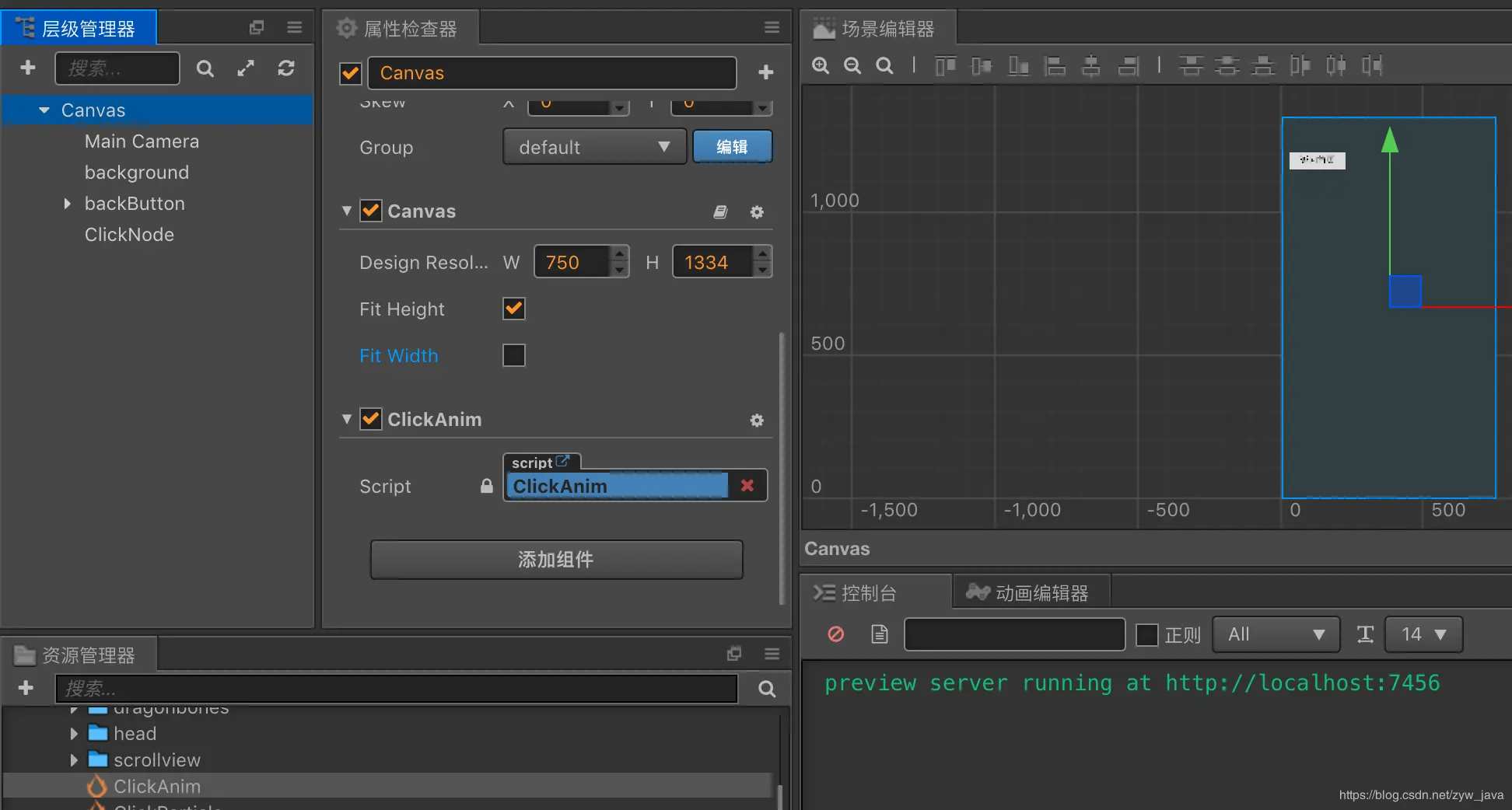Toggle the Canvas node active checkbox

tap(351, 73)
